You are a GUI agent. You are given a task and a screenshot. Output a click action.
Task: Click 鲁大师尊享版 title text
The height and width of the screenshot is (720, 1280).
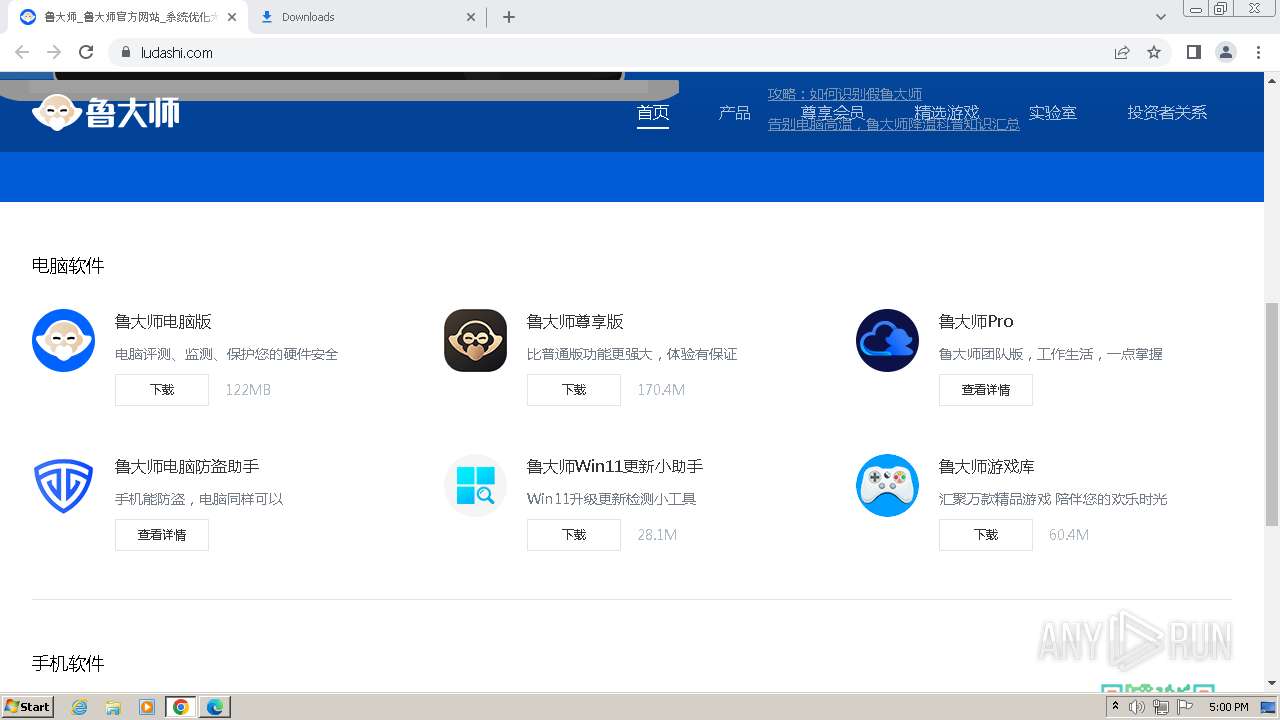coord(575,322)
